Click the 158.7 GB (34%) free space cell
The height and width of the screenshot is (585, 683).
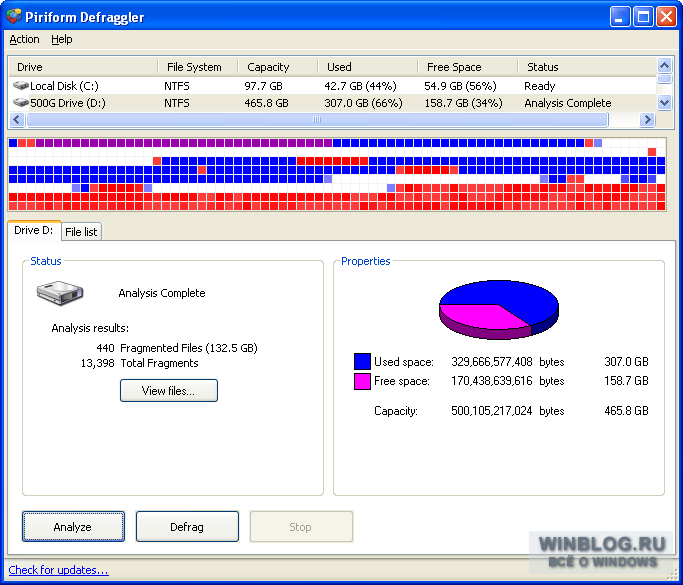(x=463, y=103)
